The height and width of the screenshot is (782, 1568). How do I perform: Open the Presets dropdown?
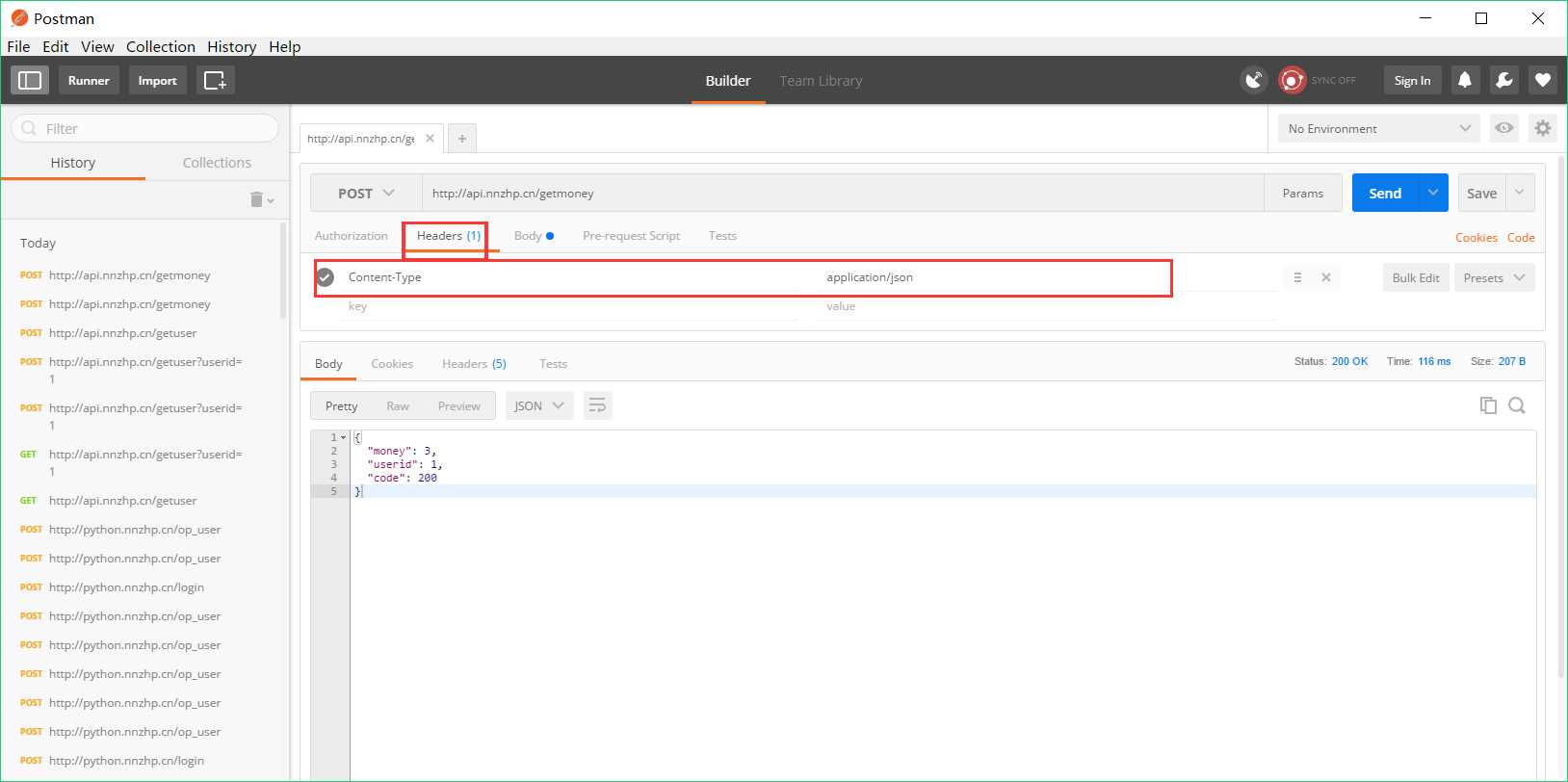(1494, 277)
